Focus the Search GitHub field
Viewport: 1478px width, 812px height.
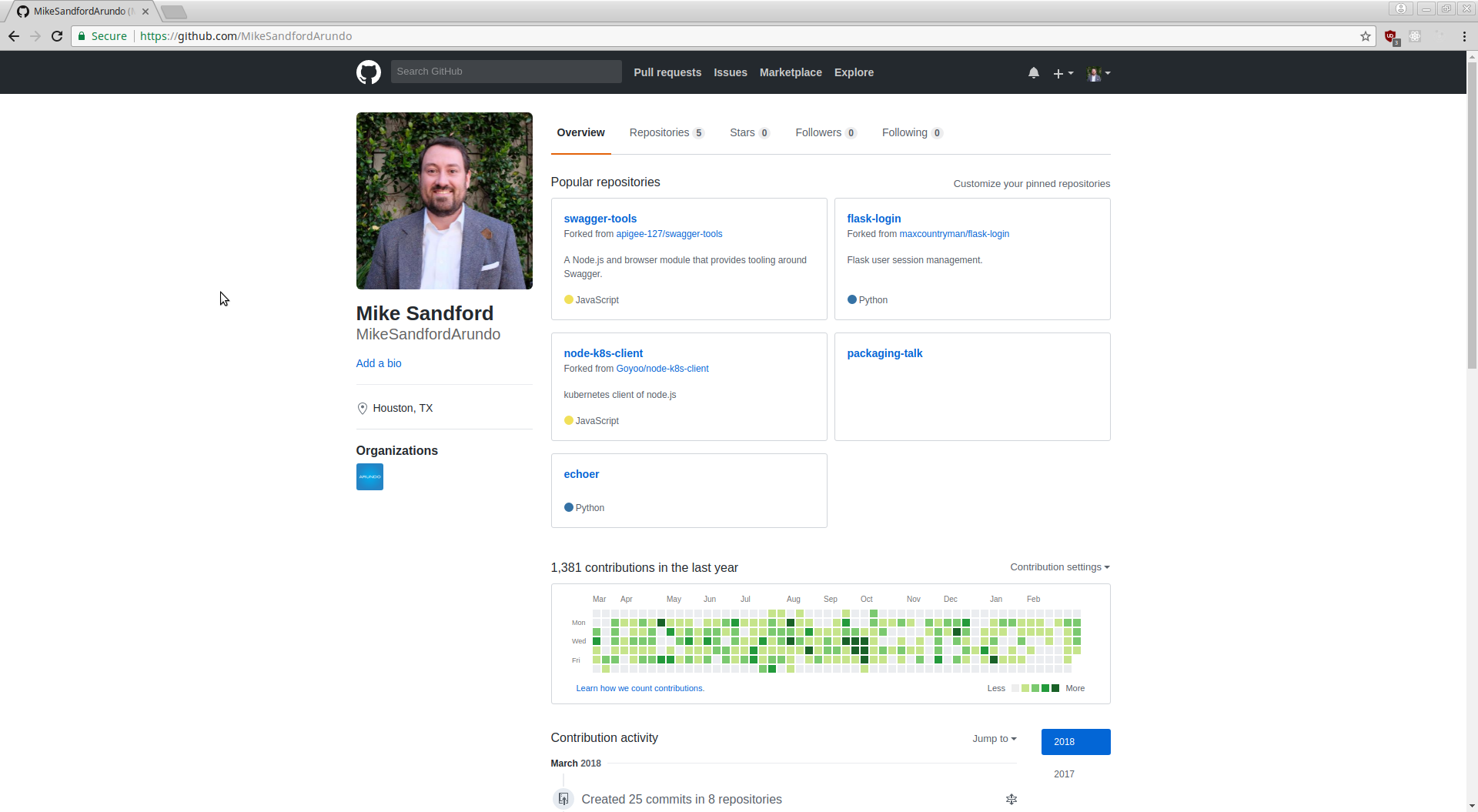(x=506, y=72)
